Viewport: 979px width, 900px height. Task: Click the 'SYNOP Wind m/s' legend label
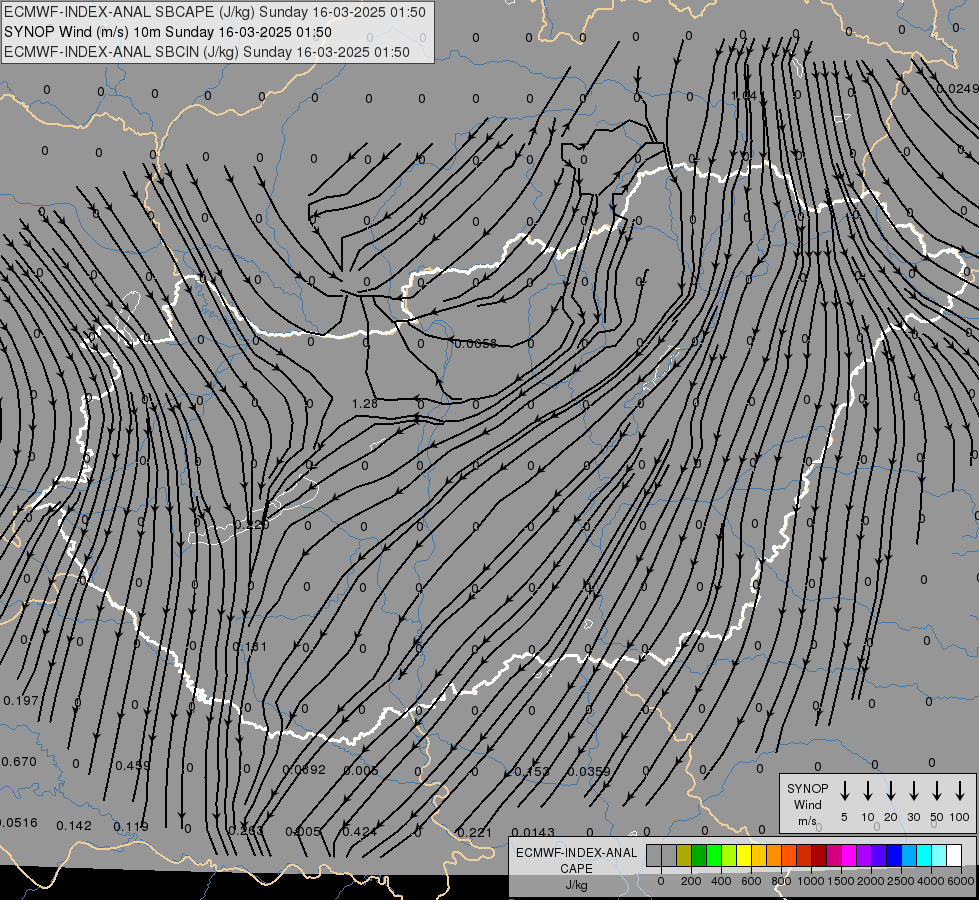[x=807, y=805]
